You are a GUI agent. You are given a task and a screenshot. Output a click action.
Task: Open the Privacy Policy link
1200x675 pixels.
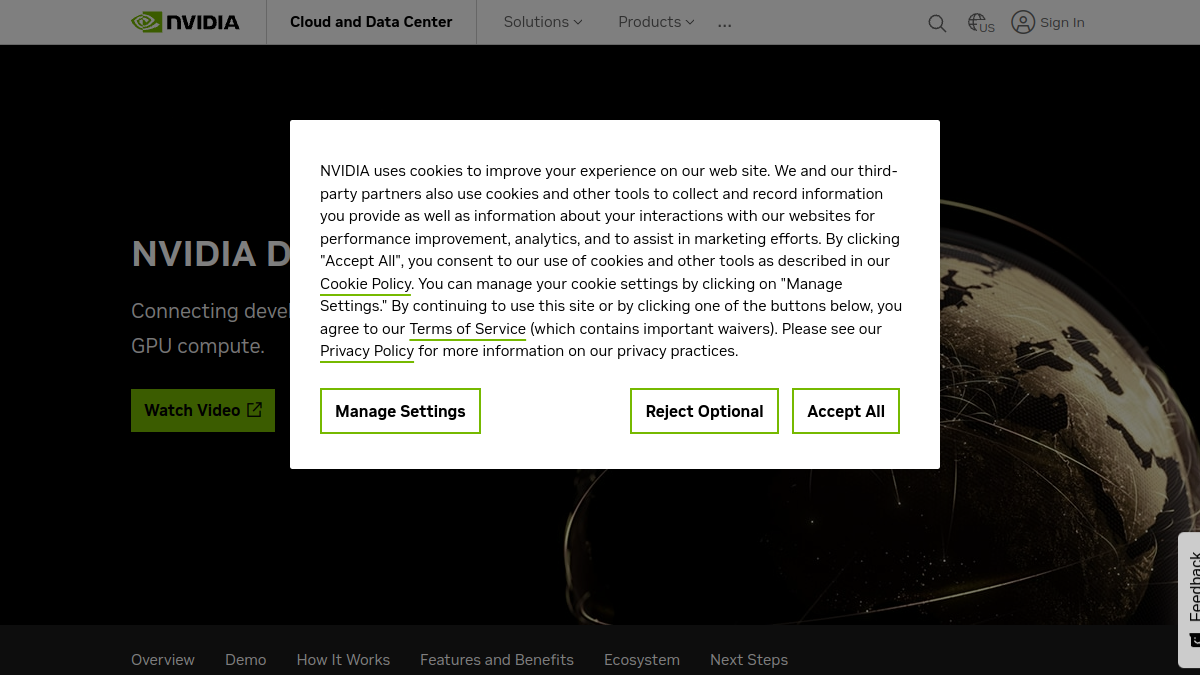(367, 351)
